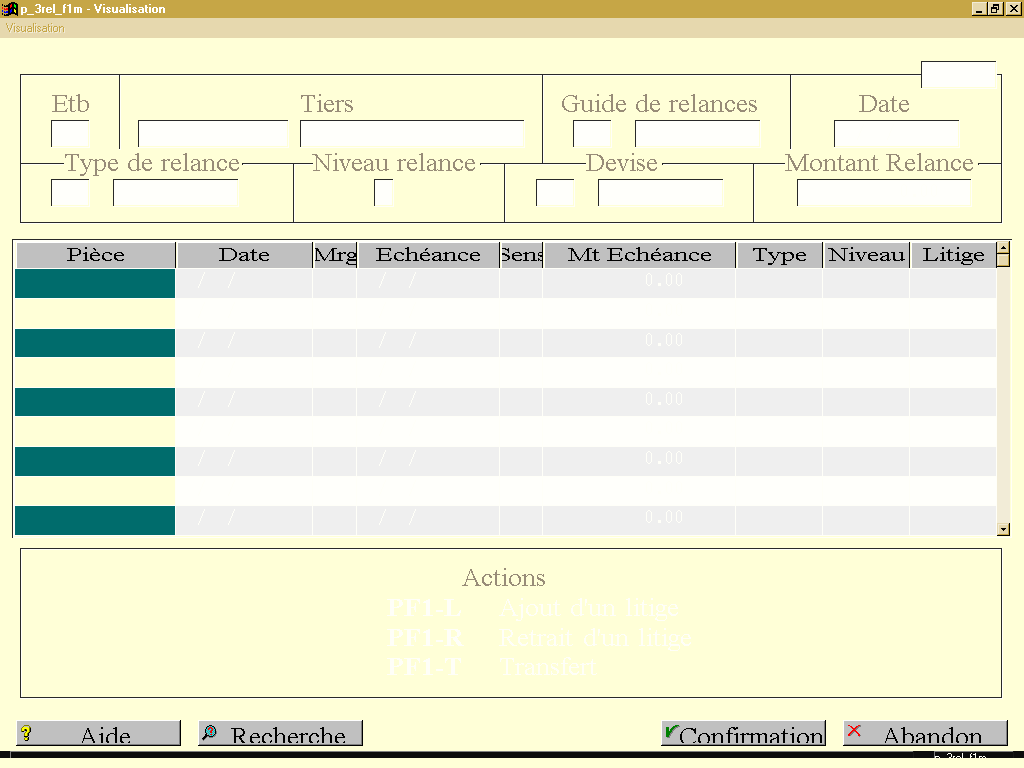Click the Type column header
The height and width of the screenshot is (768, 1024).
pos(779,255)
